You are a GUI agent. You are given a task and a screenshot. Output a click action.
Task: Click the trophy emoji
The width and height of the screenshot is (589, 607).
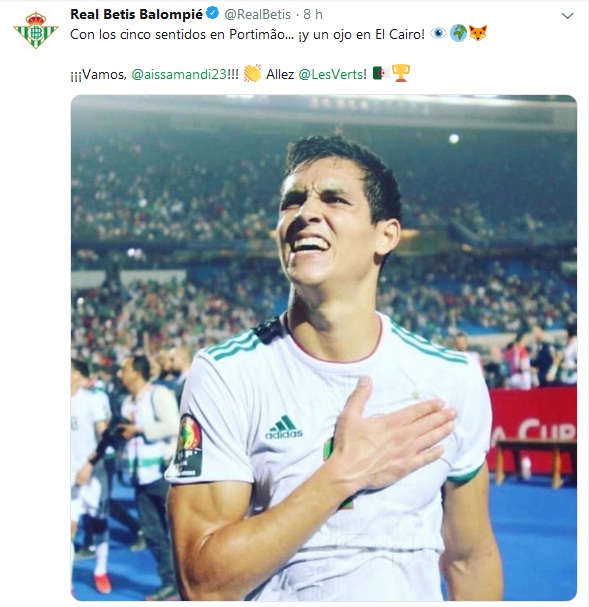401,73
